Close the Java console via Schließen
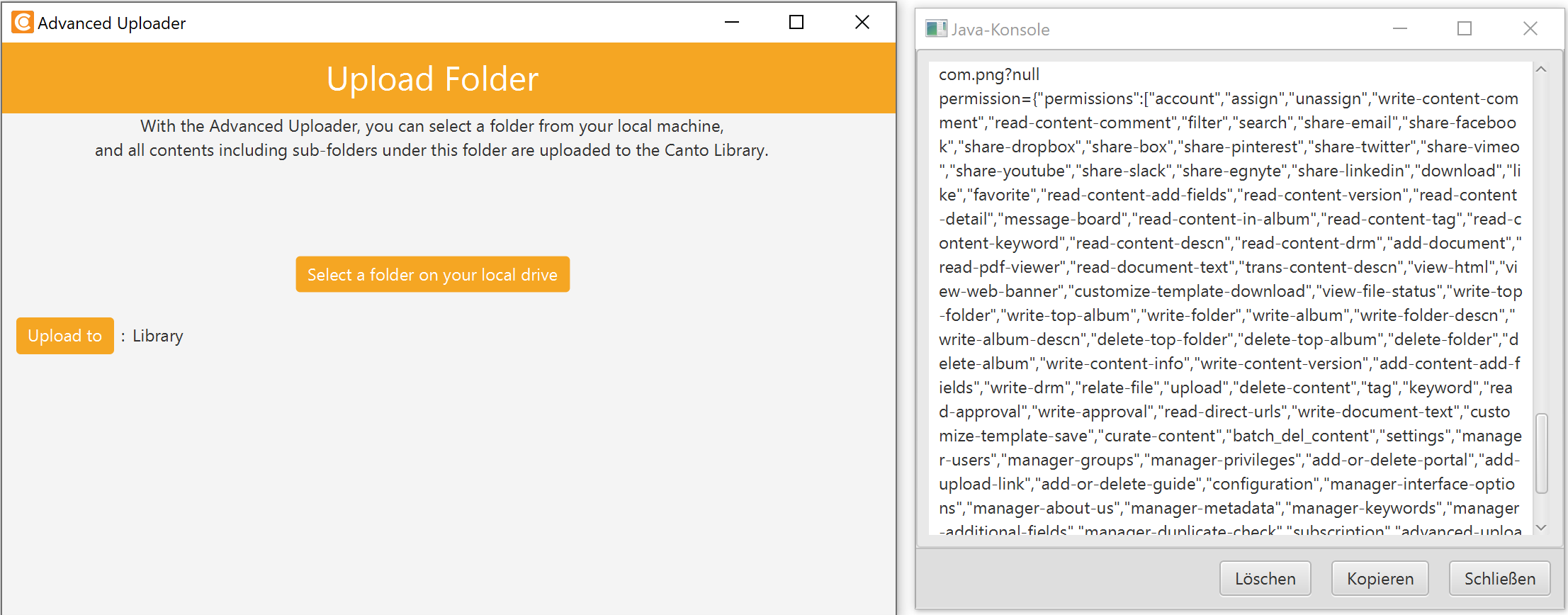This screenshot has width=1568, height=615. (1499, 578)
